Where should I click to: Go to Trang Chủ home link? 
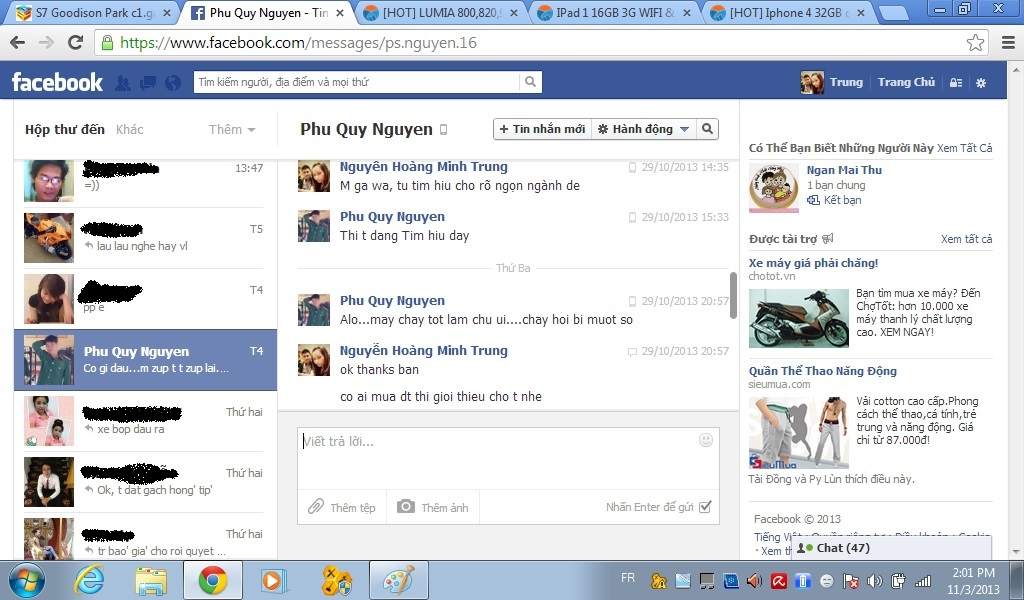click(906, 82)
